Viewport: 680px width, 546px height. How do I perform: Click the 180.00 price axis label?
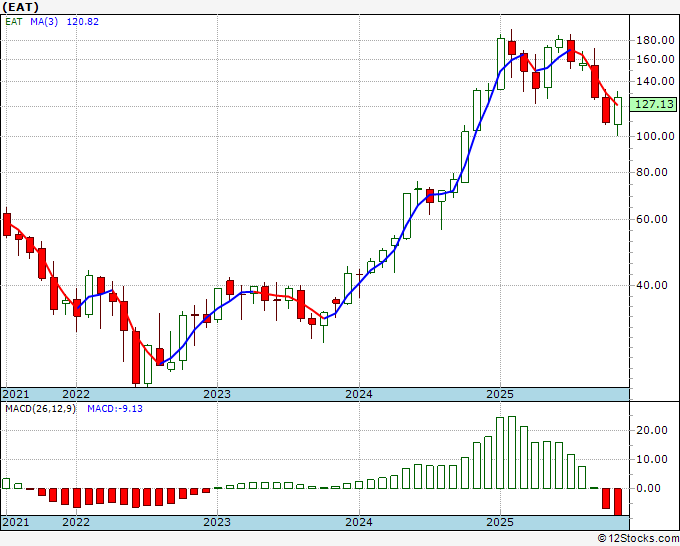point(655,41)
